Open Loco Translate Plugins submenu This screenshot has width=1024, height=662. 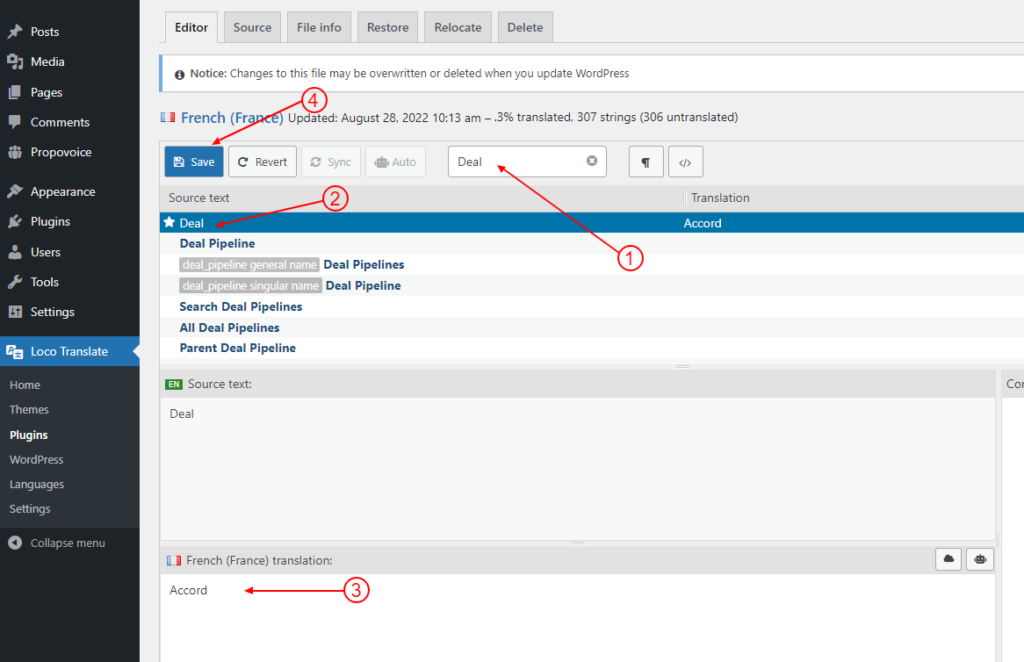[x=29, y=435]
